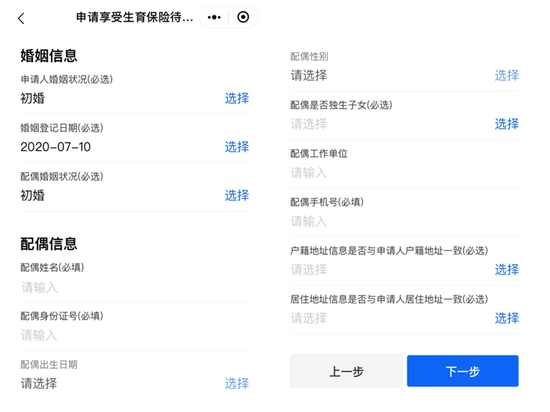Click the page title 申请享受生育保险待…
Image resolution: width=550 pixels, height=412 pixels.
[x=134, y=17]
